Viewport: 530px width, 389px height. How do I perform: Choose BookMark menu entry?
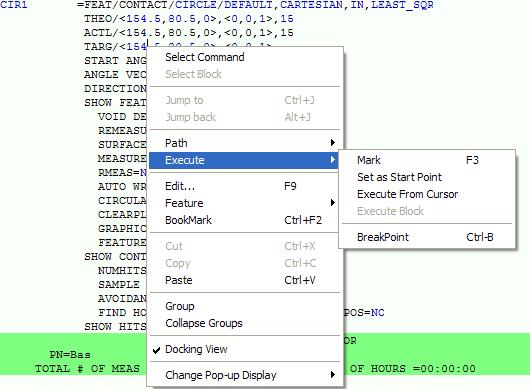(x=244, y=220)
